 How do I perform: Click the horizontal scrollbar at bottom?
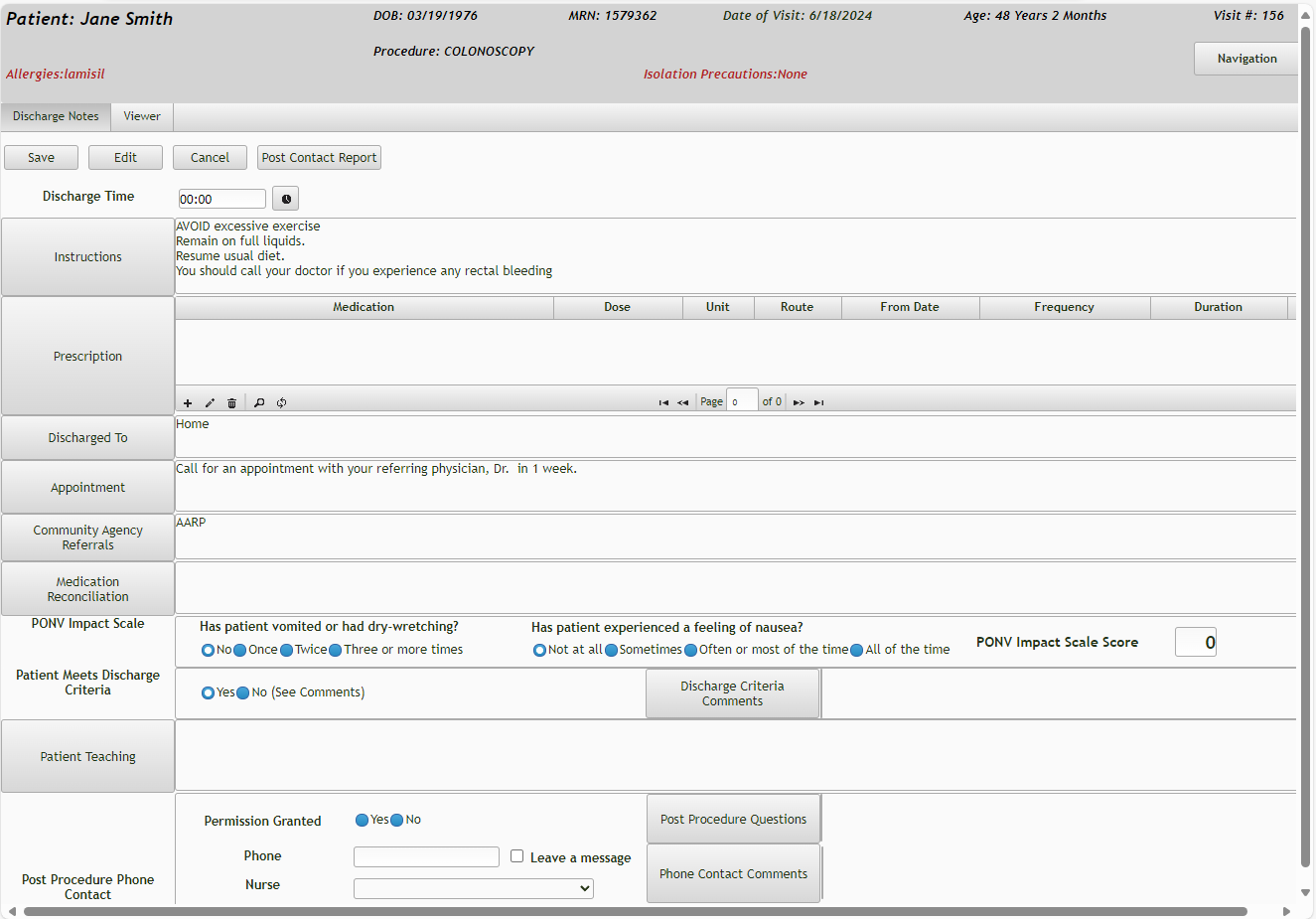point(636,911)
